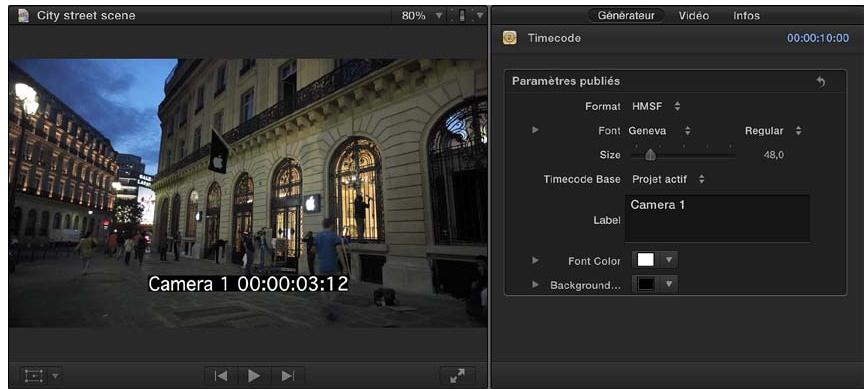Click the City street scene clip icon
865x390 pixels.
pyautogui.click(x=23, y=15)
